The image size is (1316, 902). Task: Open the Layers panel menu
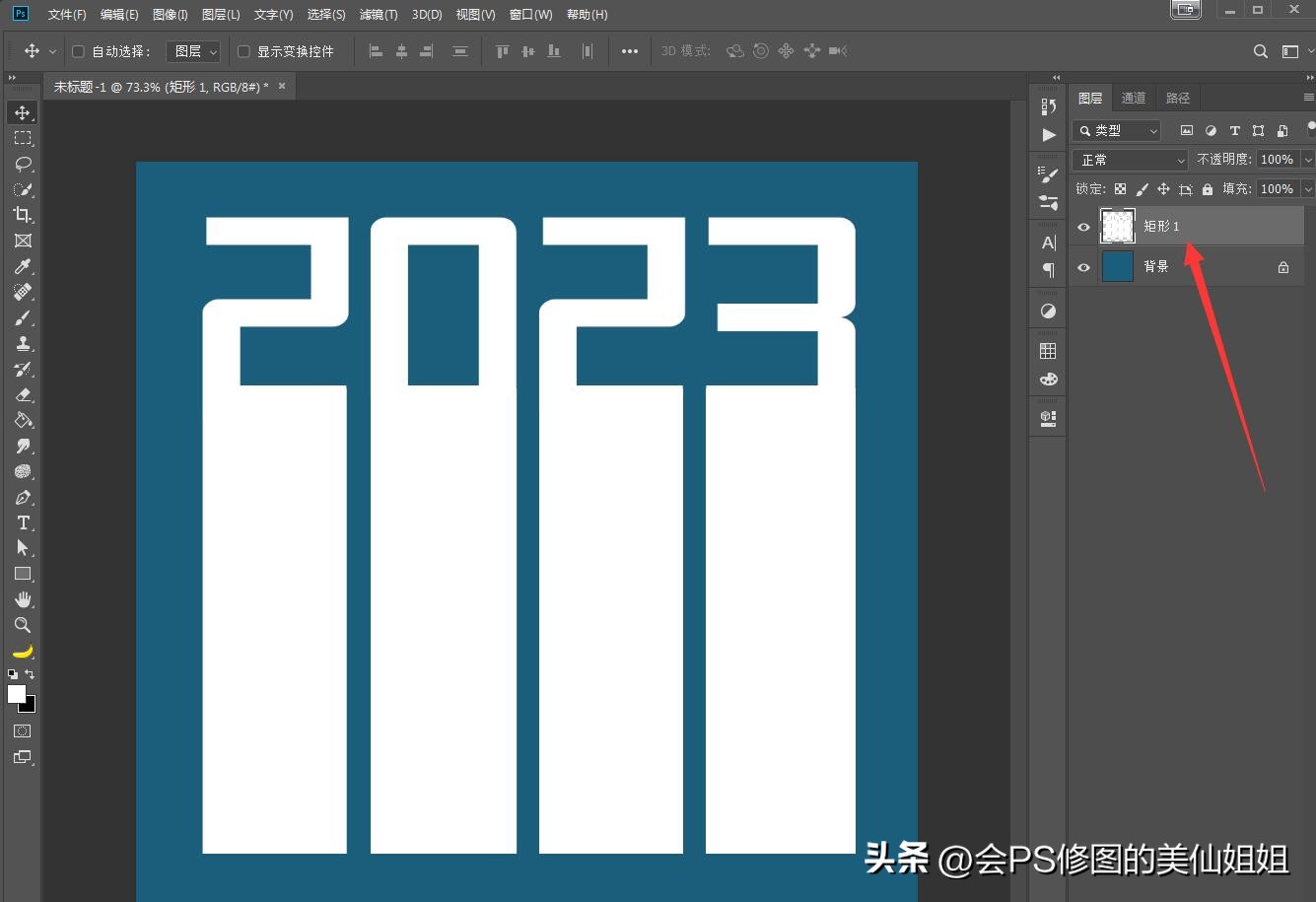[x=1308, y=98]
